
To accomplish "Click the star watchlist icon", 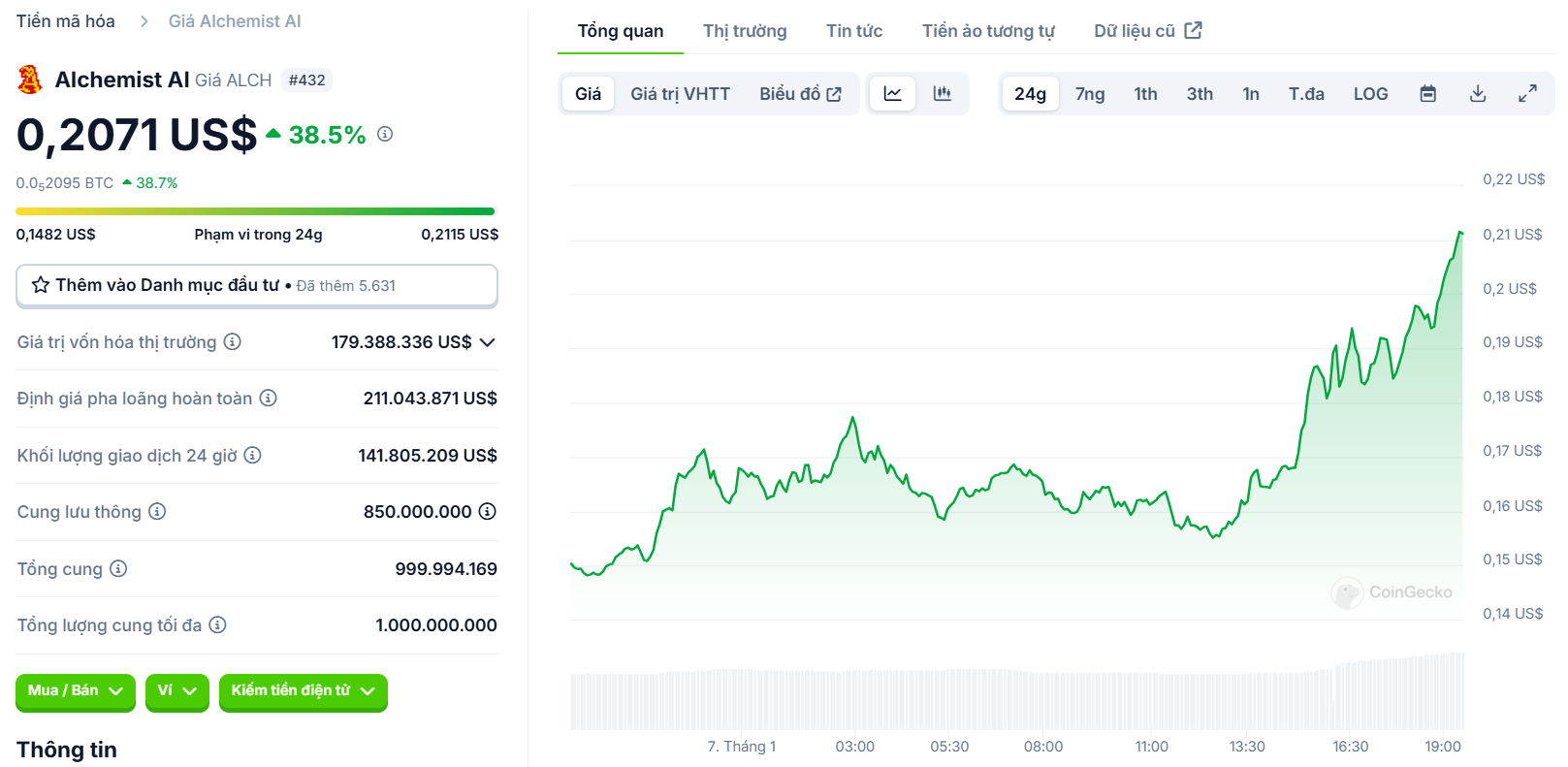I will tap(41, 285).
